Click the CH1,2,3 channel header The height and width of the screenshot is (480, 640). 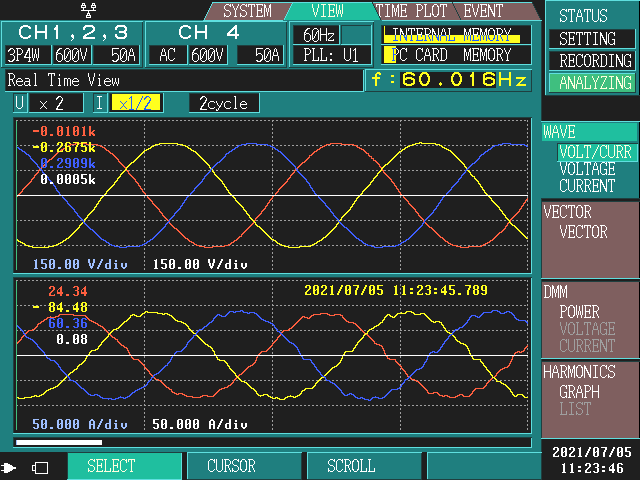pos(73,32)
